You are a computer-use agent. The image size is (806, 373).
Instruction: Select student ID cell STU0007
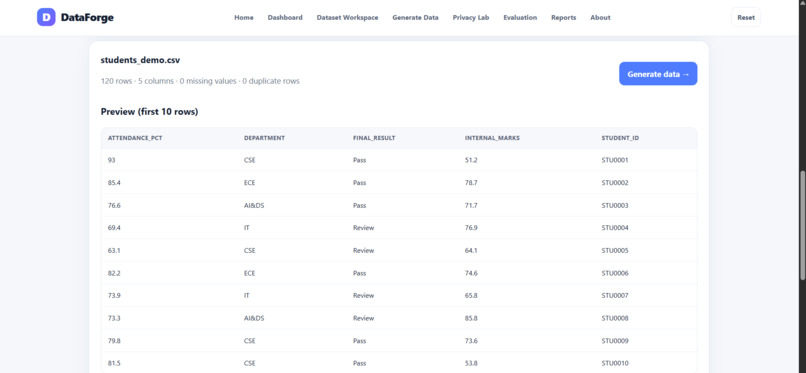[x=615, y=296]
